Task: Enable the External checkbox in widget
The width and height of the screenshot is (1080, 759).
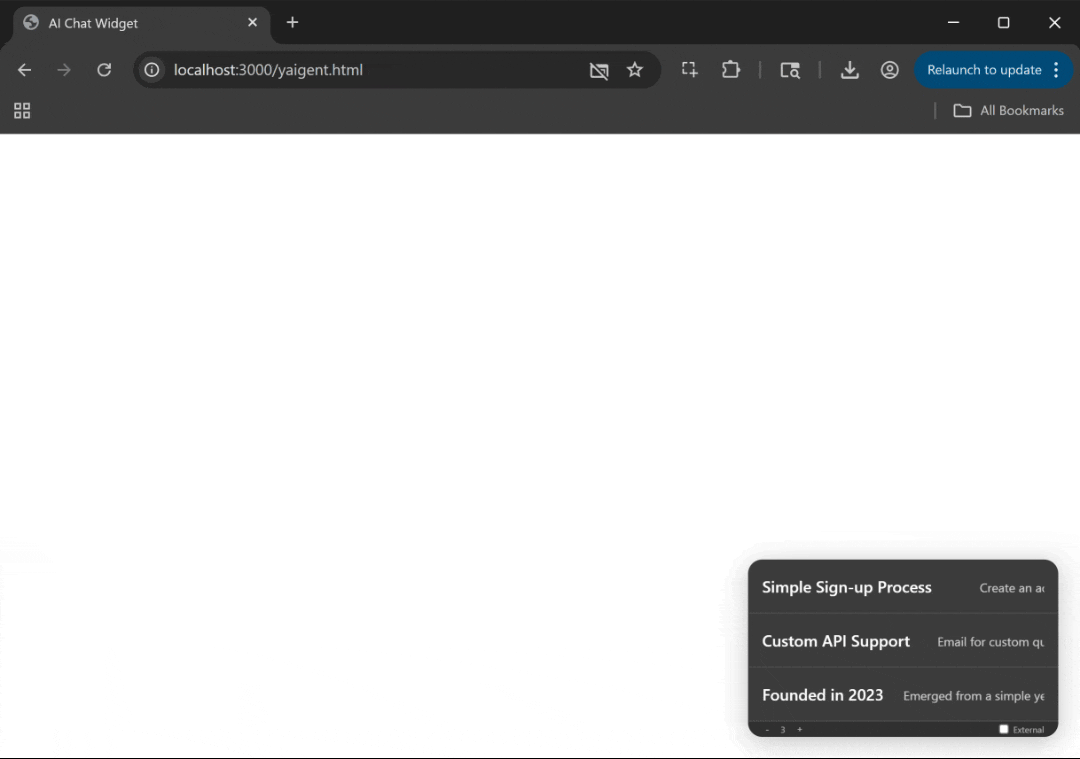Action: click(1004, 729)
